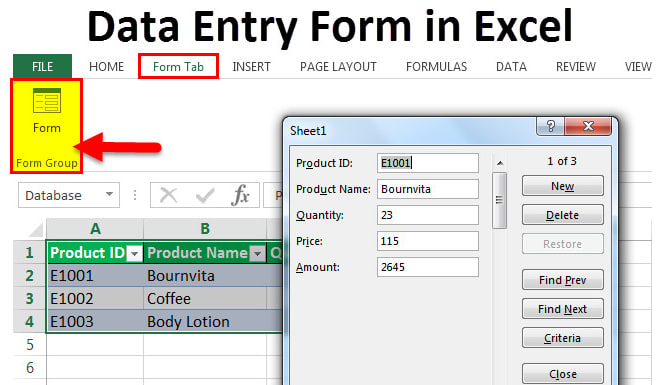Select cell containing Bournvita in the sheet
Image resolution: width=660 pixels, height=385 pixels.
coord(205,276)
